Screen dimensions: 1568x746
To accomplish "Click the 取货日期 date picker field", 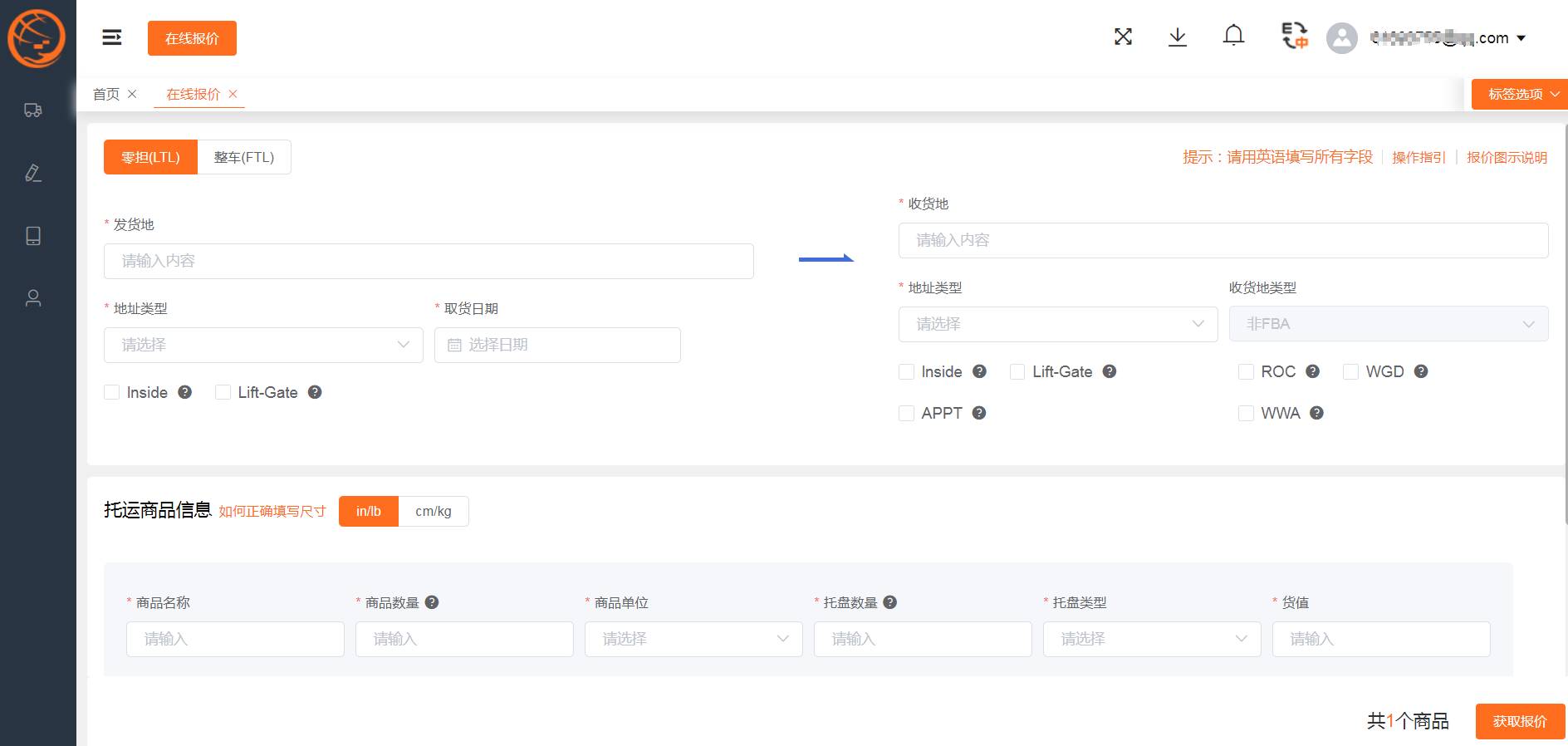I will click(557, 345).
